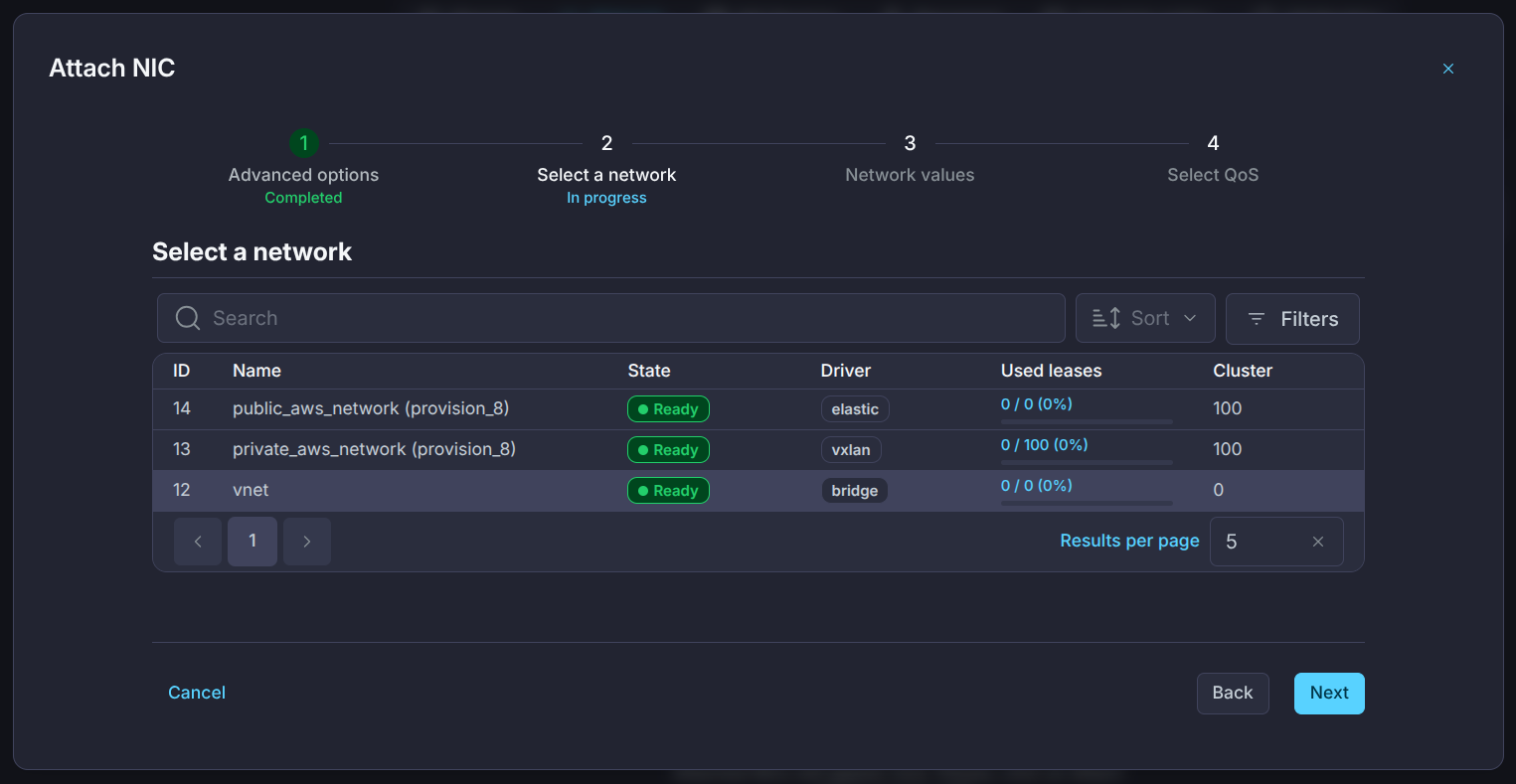Image resolution: width=1516 pixels, height=784 pixels.
Task: Click cluster value 0 for vnet
Action: (1219, 490)
